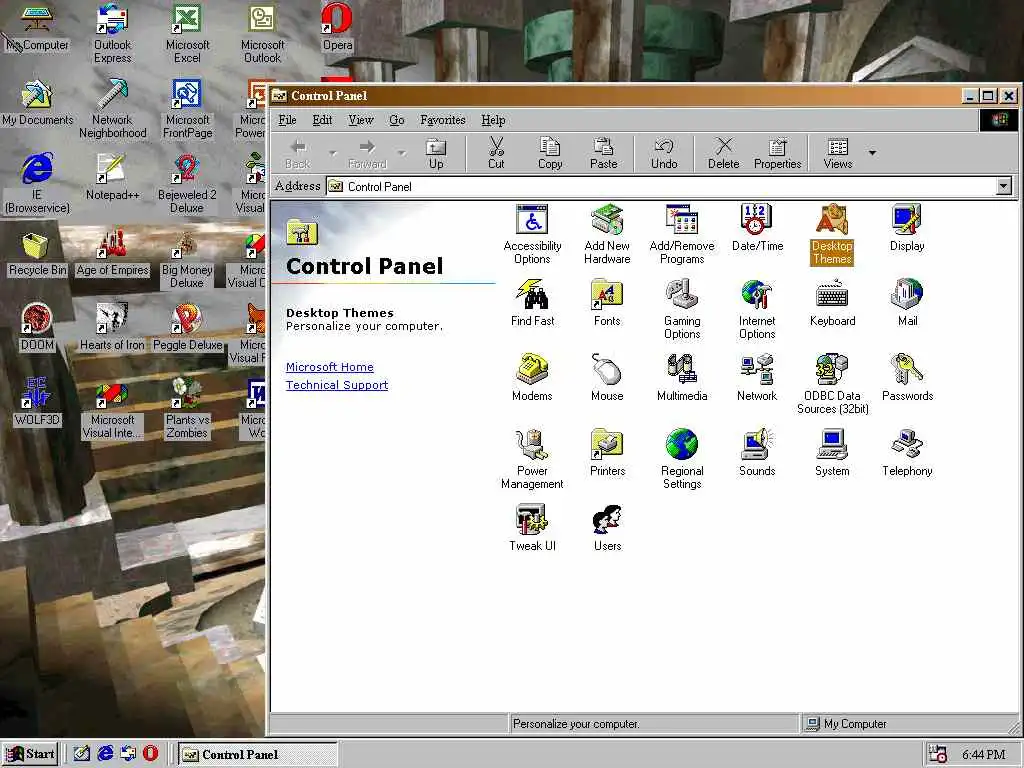This screenshot has height=768, width=1024.
Task: Open the Help menu
Action: pos(493,120)
